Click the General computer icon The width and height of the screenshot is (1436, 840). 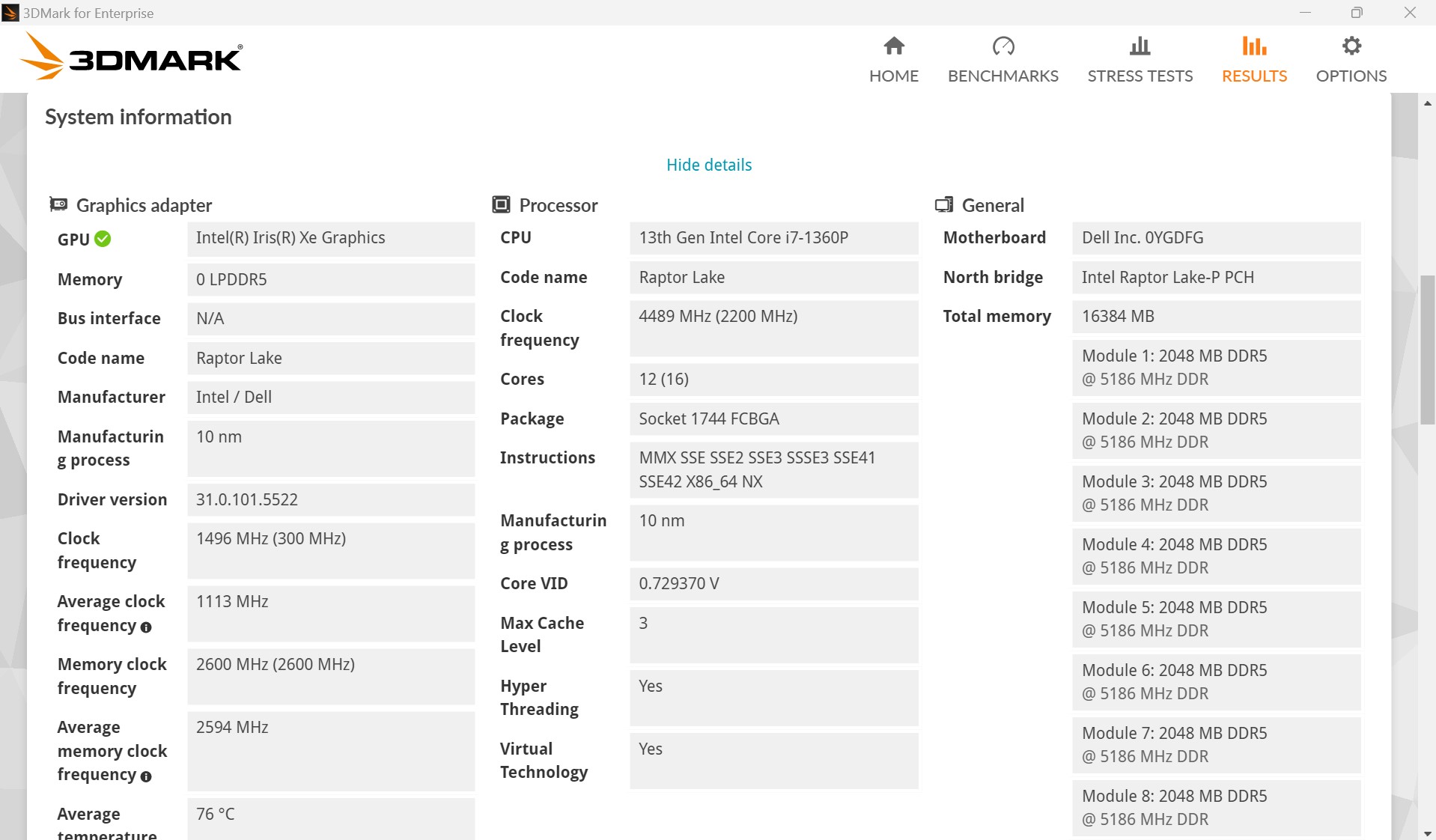coord(944,204)
